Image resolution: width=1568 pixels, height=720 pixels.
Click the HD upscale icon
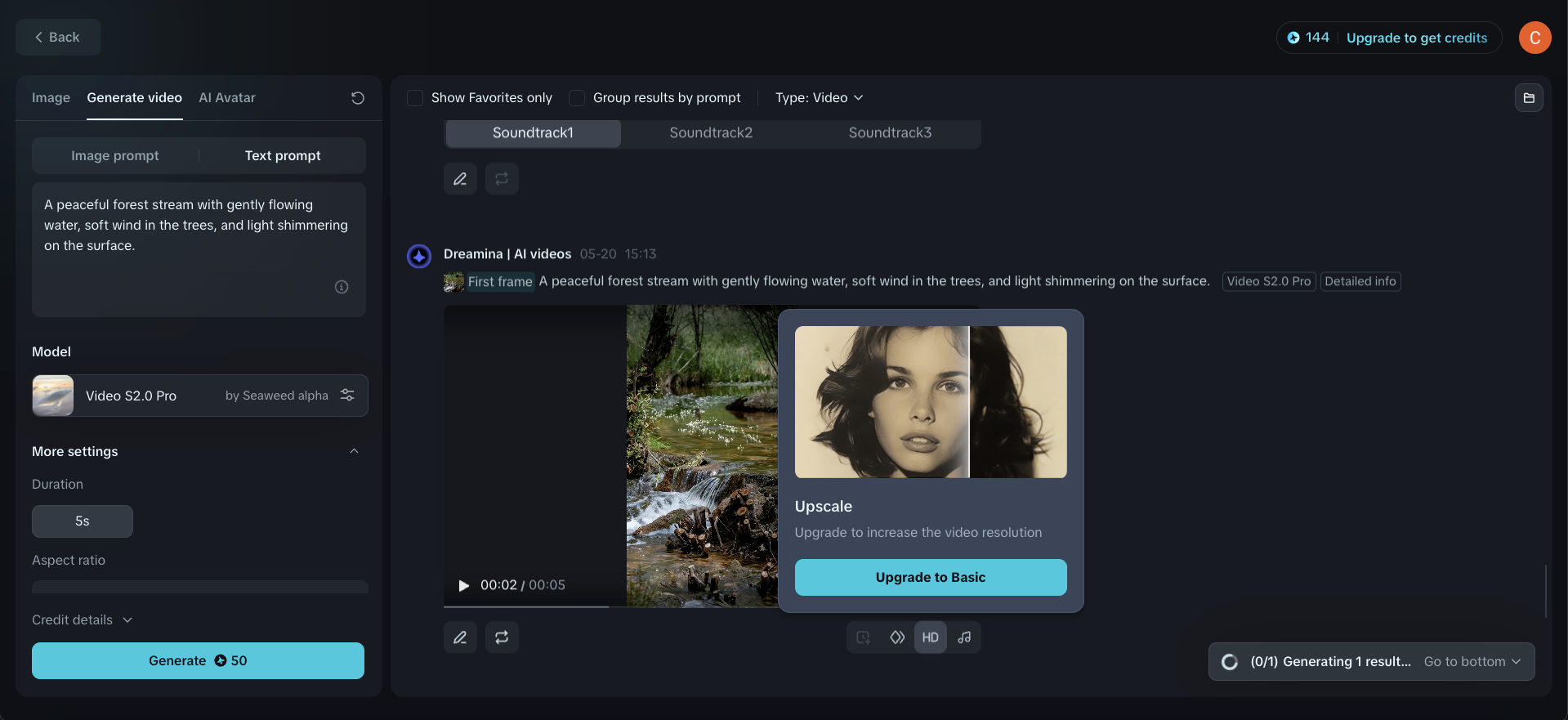pyautogui.click(x=931, y=637)
